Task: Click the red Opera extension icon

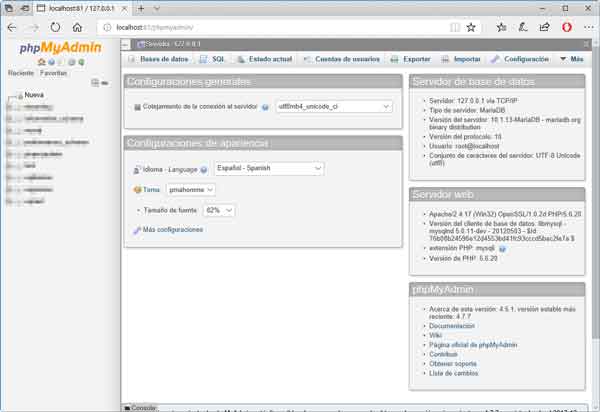Action: (x=567, y=28)
